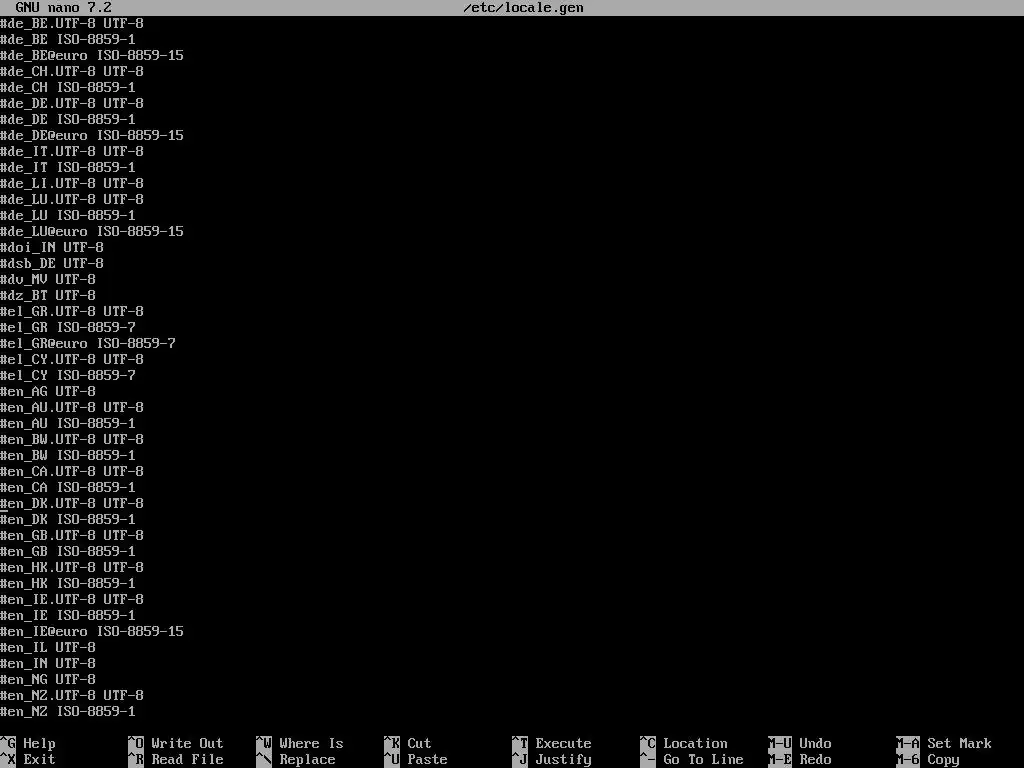Select Write Out in the shortcut bar
The image size is (1024, 768).
coord(187,743)
